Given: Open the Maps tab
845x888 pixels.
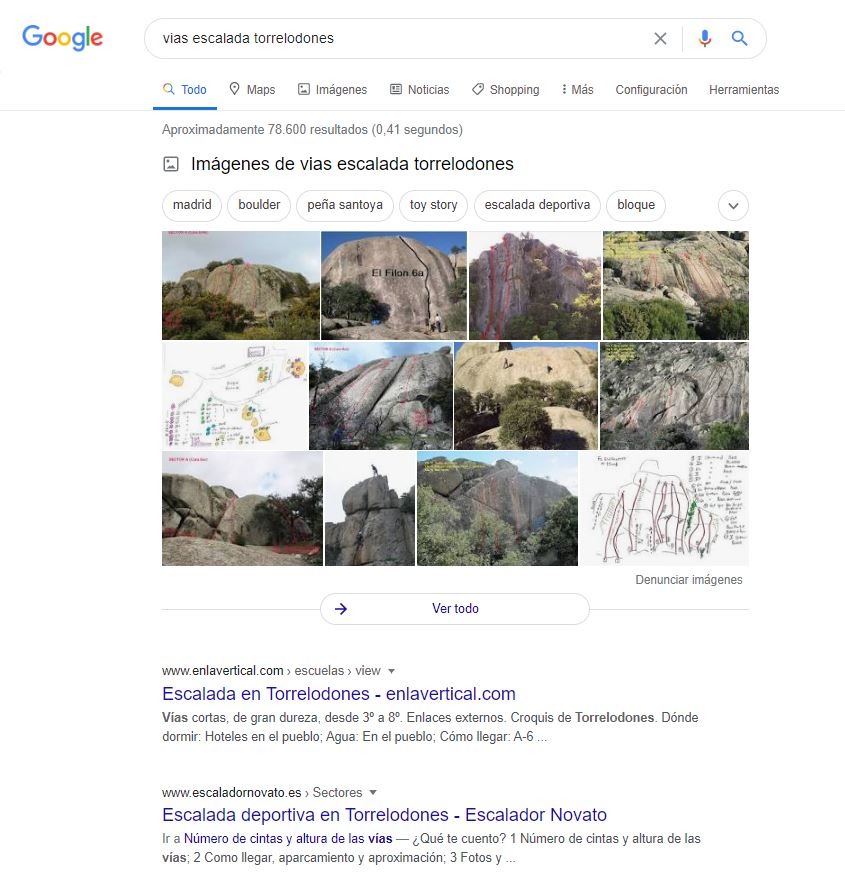Looking at the screenshot, I should (x=252, y=90).
